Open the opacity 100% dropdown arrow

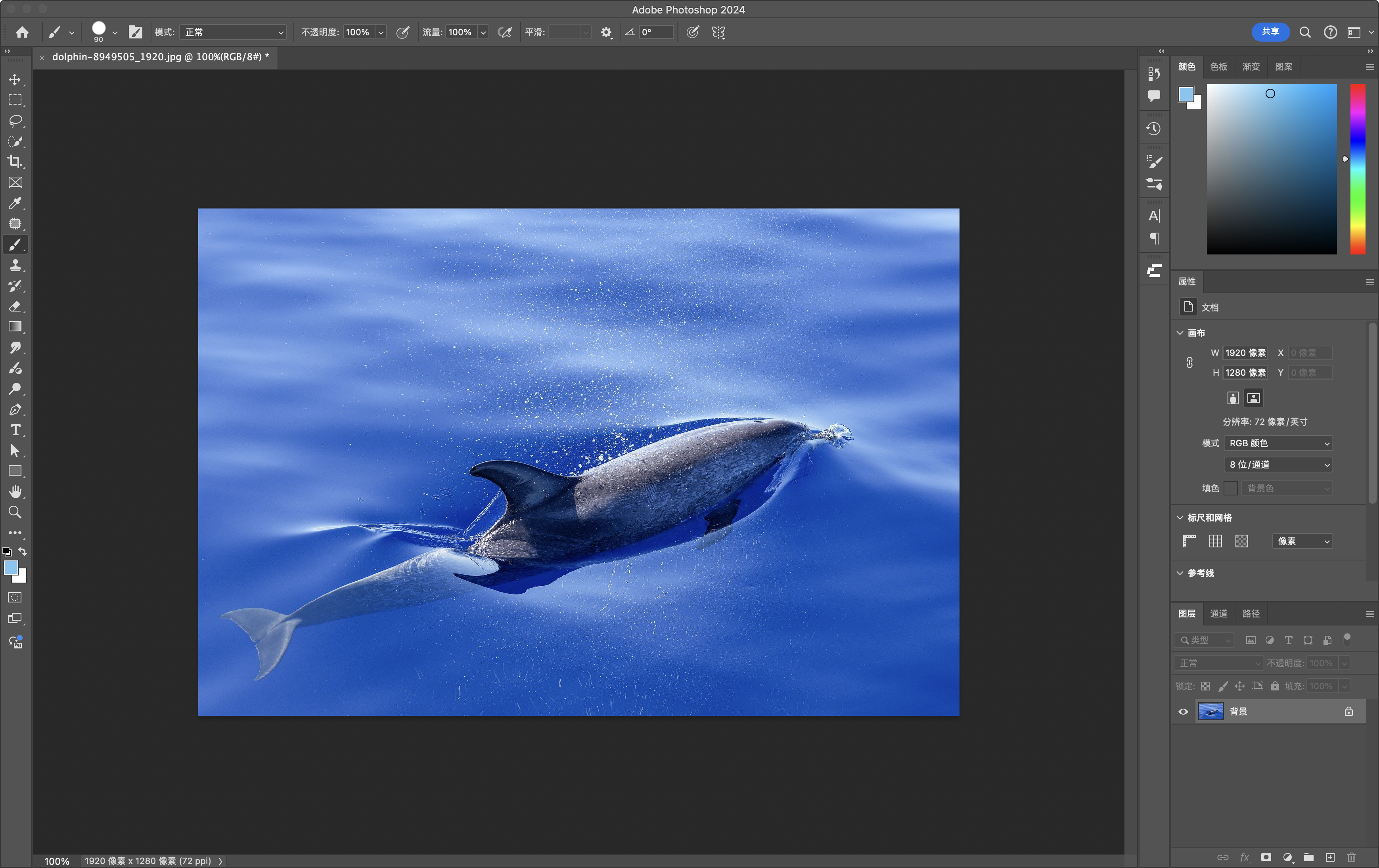[381, 32]
